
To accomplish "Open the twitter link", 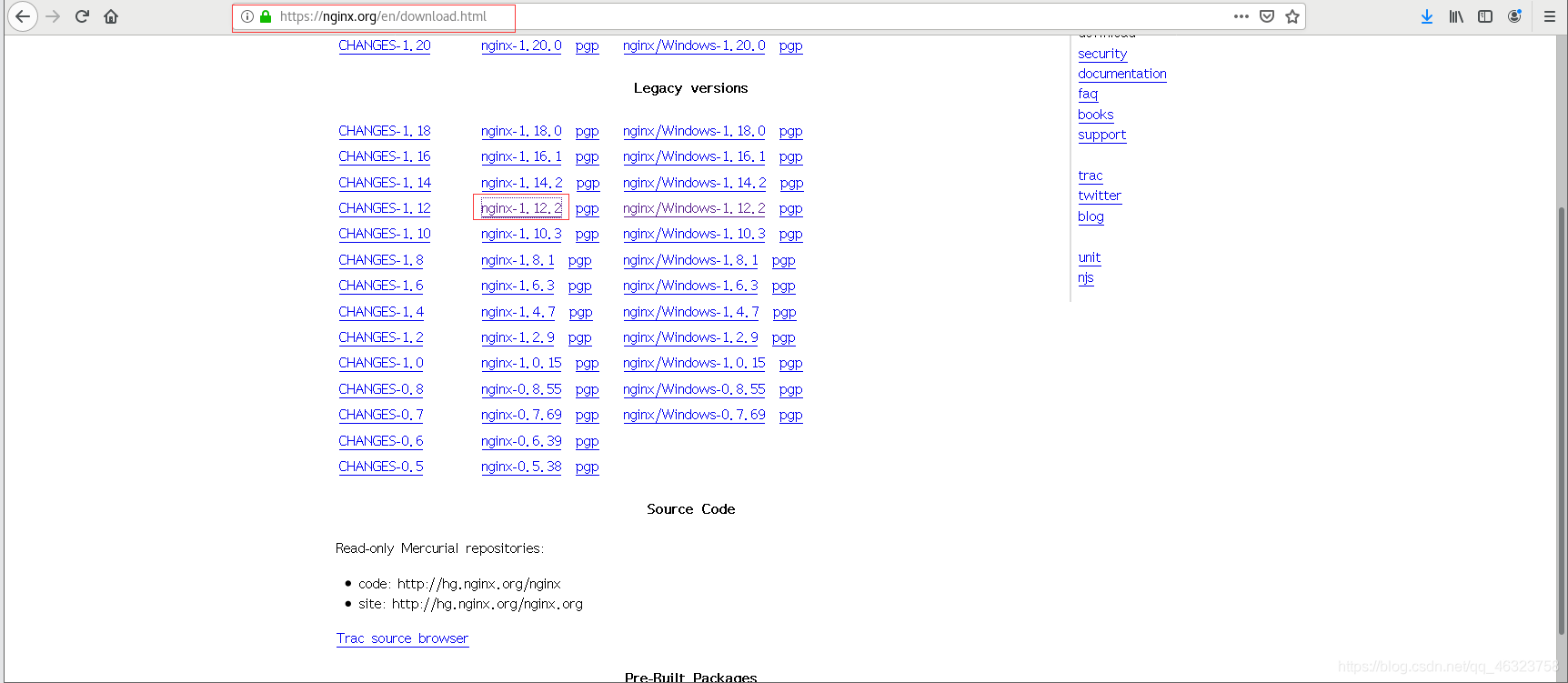I will 1100,196.
